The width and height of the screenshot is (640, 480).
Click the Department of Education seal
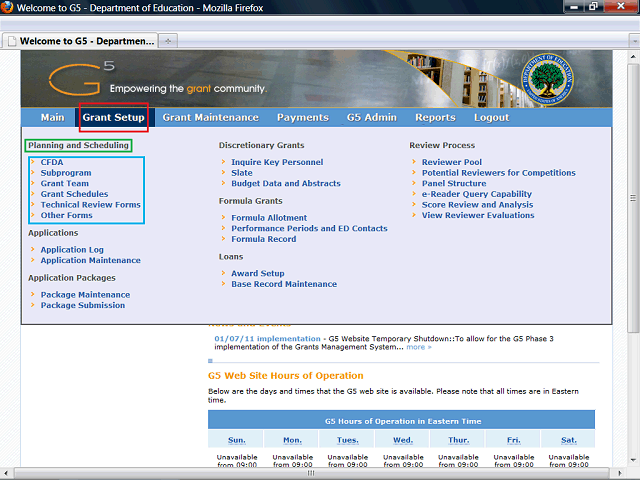pos(547,79)
